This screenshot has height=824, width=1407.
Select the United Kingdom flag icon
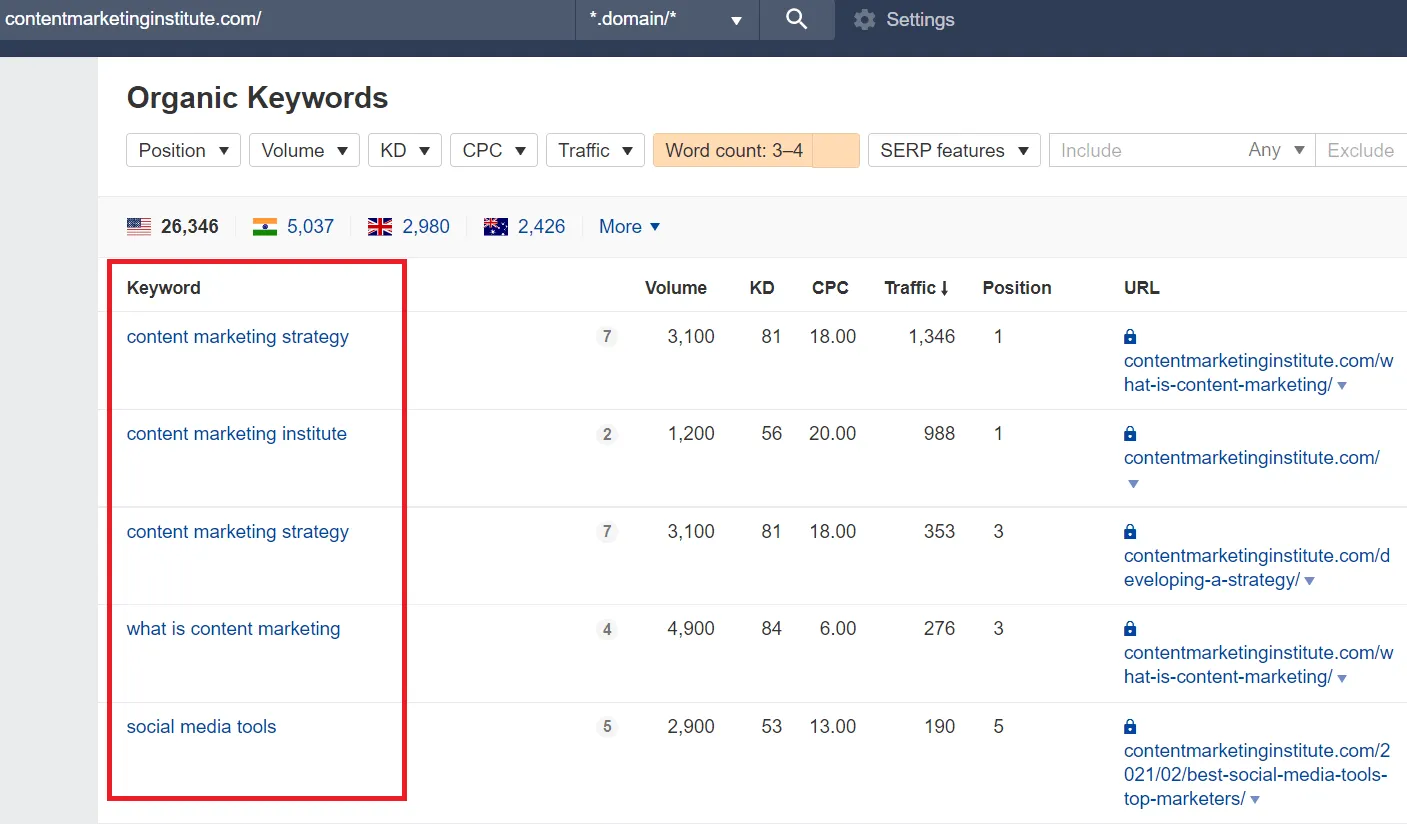pyautogui.click(x=380, y=227)
